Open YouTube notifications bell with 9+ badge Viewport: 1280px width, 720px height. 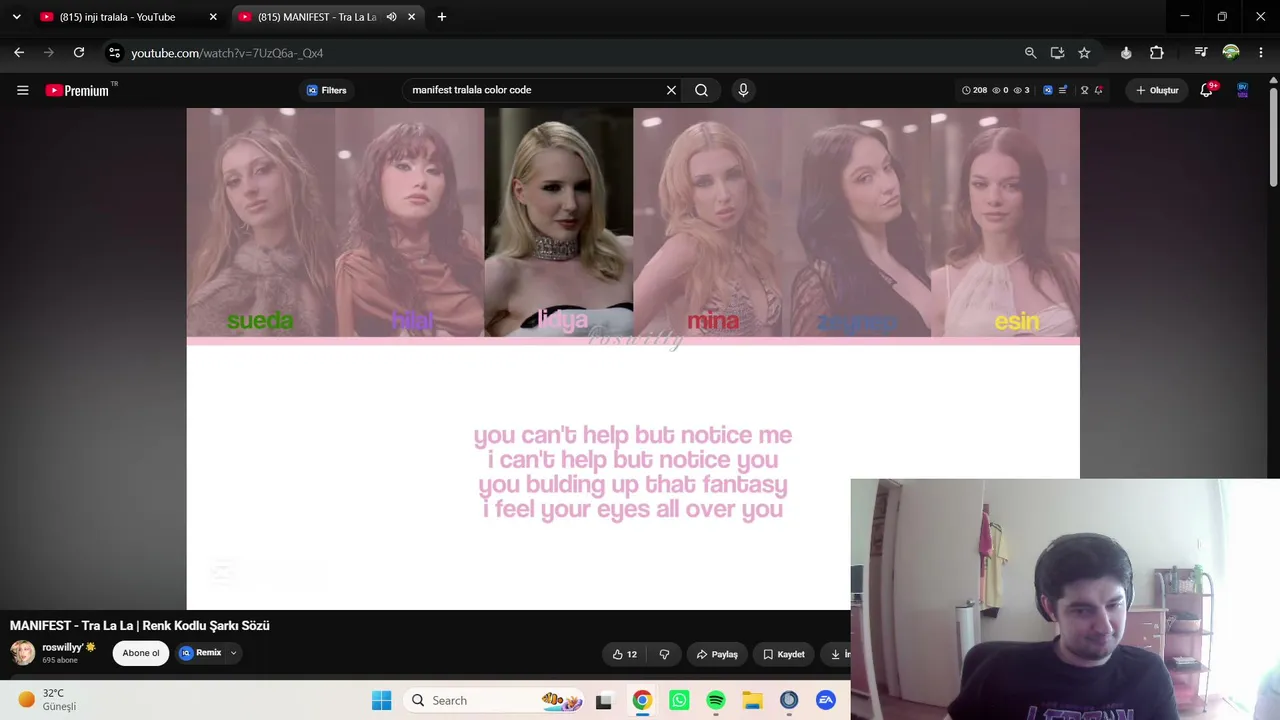pyautogui.click(x=1207, y=90)
